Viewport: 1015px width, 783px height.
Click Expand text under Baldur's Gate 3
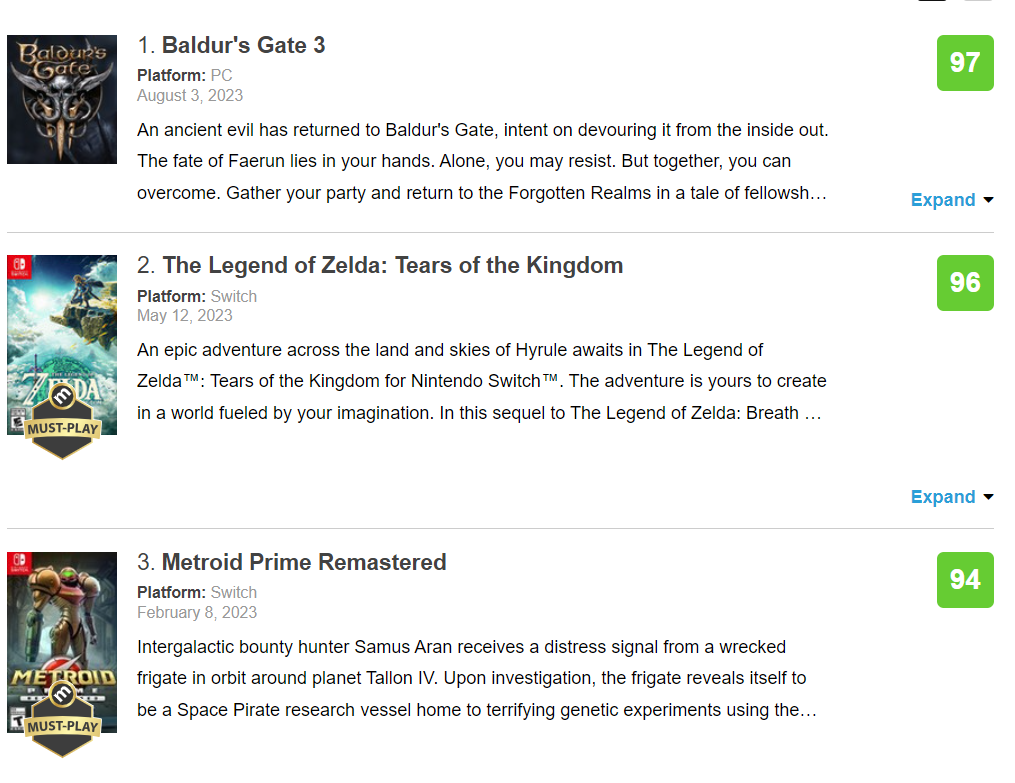(942, 200)
